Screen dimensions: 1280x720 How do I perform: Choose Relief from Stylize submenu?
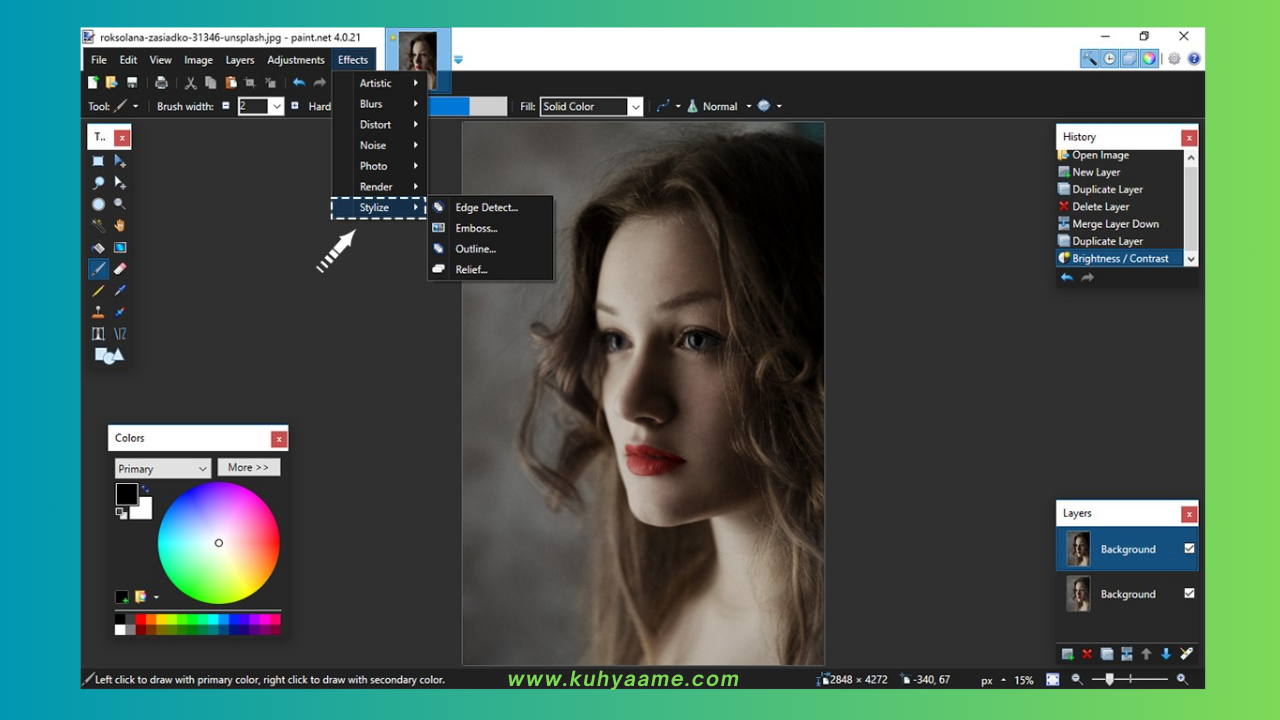pyautogui.click(x=490, y=269)
